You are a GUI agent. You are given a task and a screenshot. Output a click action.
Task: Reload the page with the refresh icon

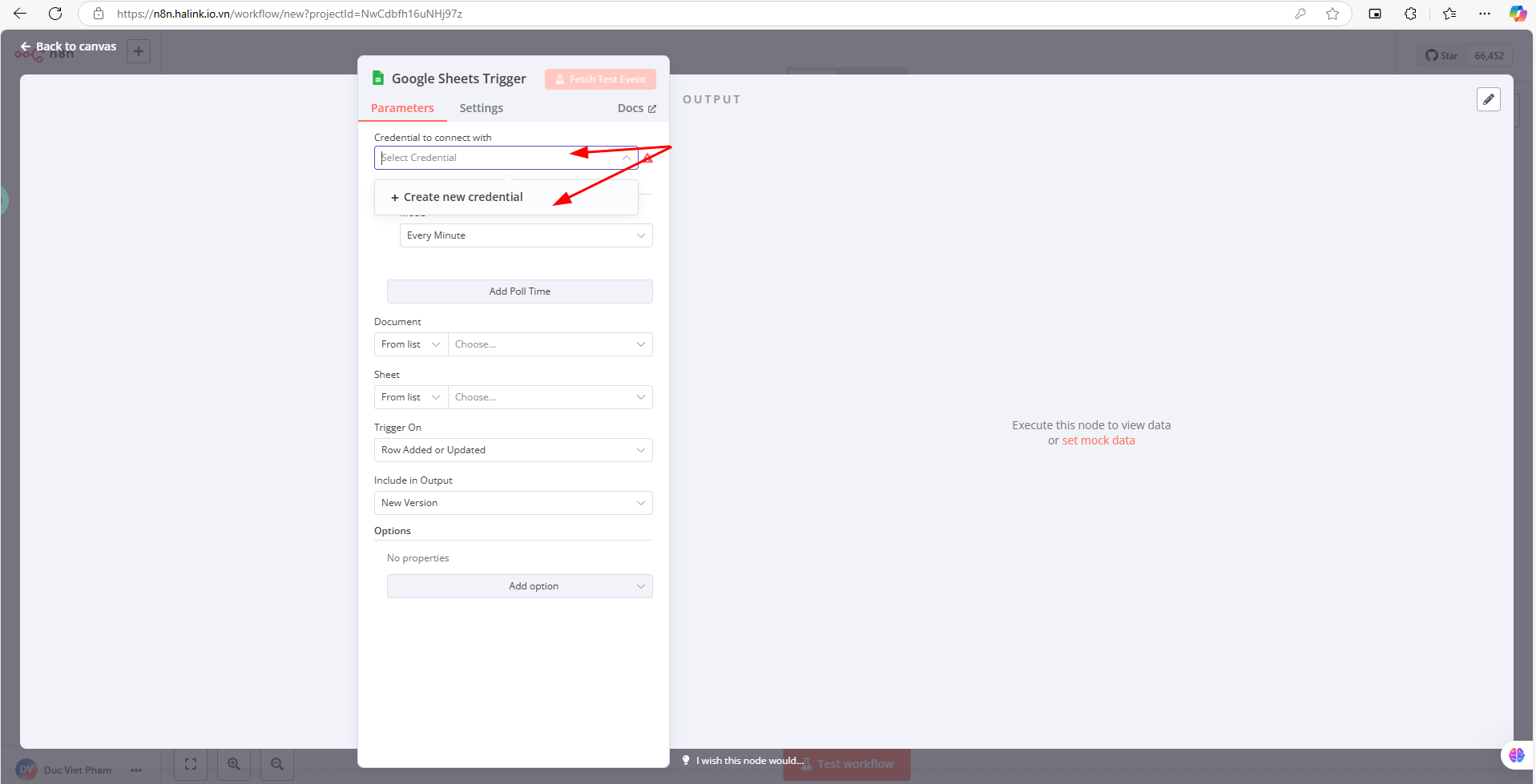(55, 14)
